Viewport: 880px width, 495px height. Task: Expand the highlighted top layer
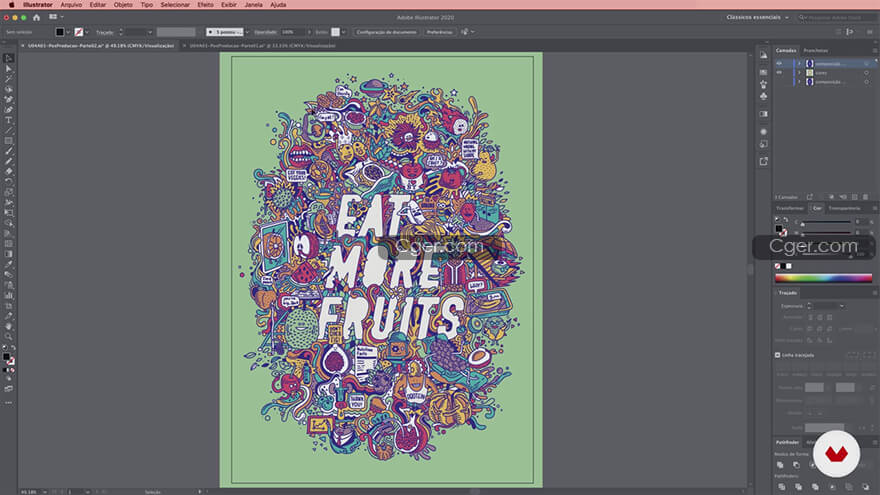click(799, 63)
